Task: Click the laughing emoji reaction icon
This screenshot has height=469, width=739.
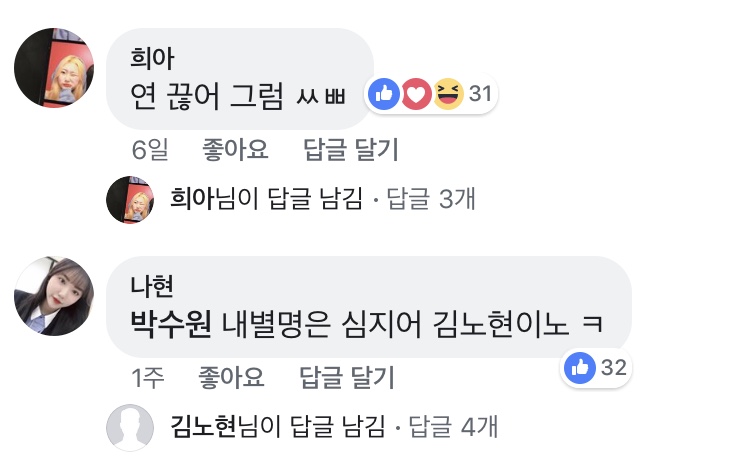Action: (448, 95)
